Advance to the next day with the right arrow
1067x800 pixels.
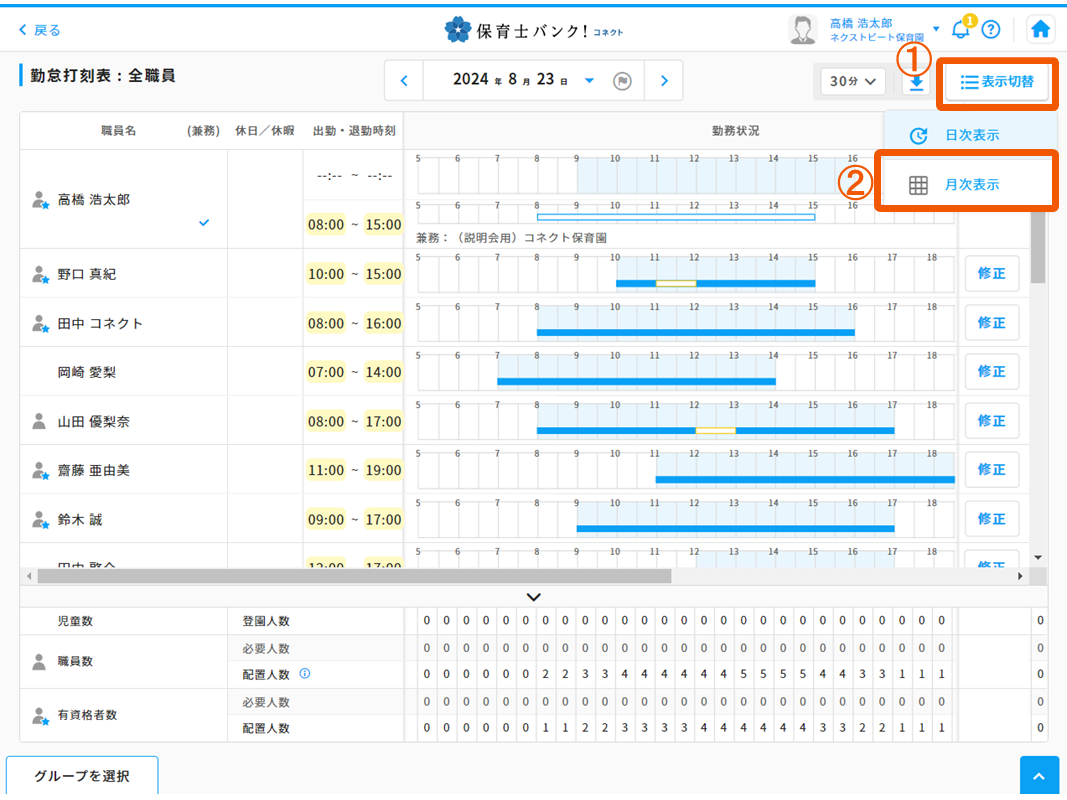tap(663, 80)
